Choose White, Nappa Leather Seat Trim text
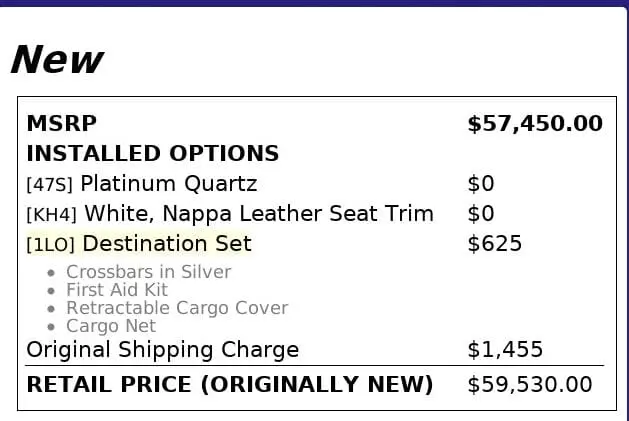Viewport: 629px width, 421px height. (259, 214)
